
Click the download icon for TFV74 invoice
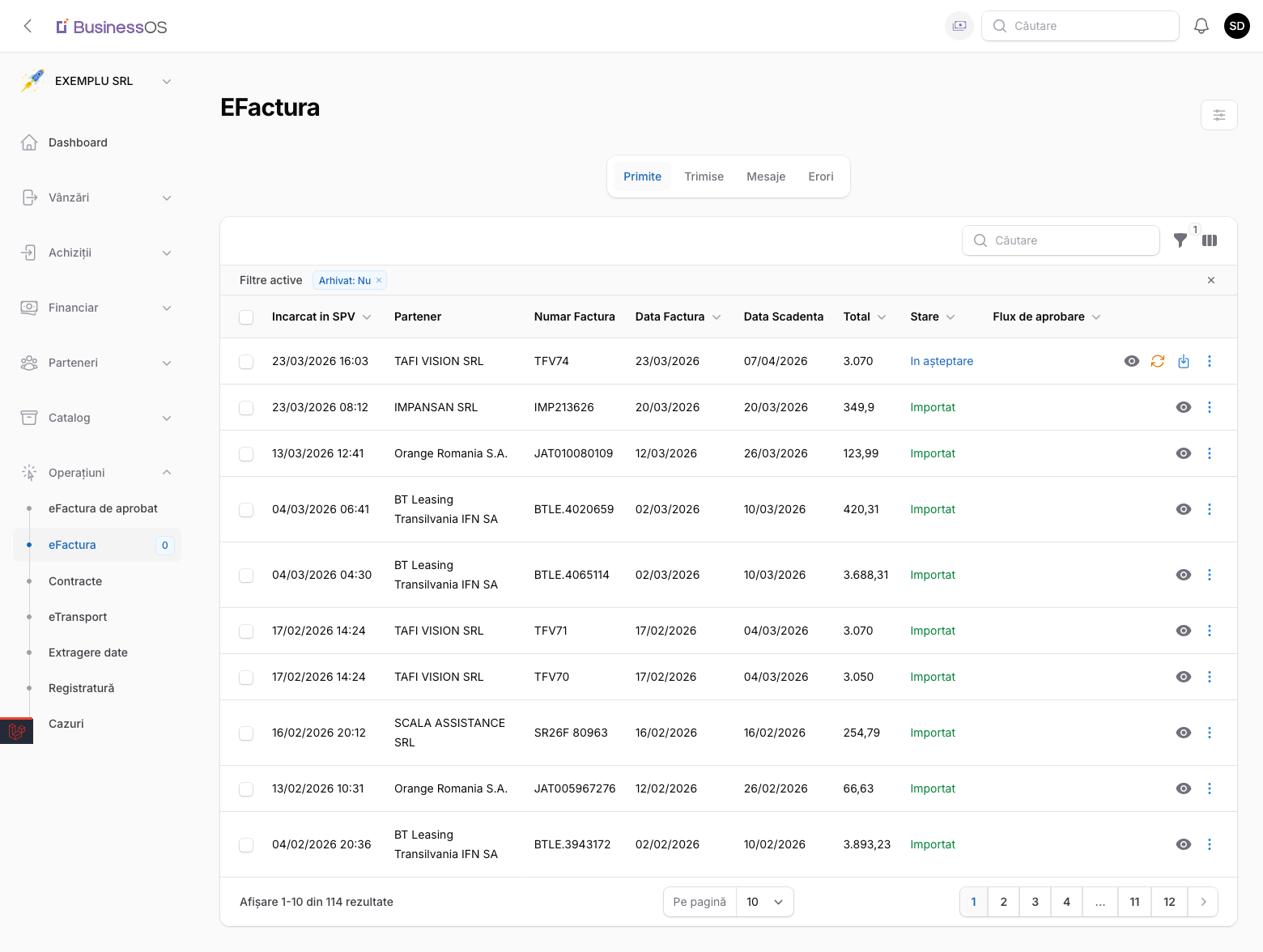[1184, 361]
